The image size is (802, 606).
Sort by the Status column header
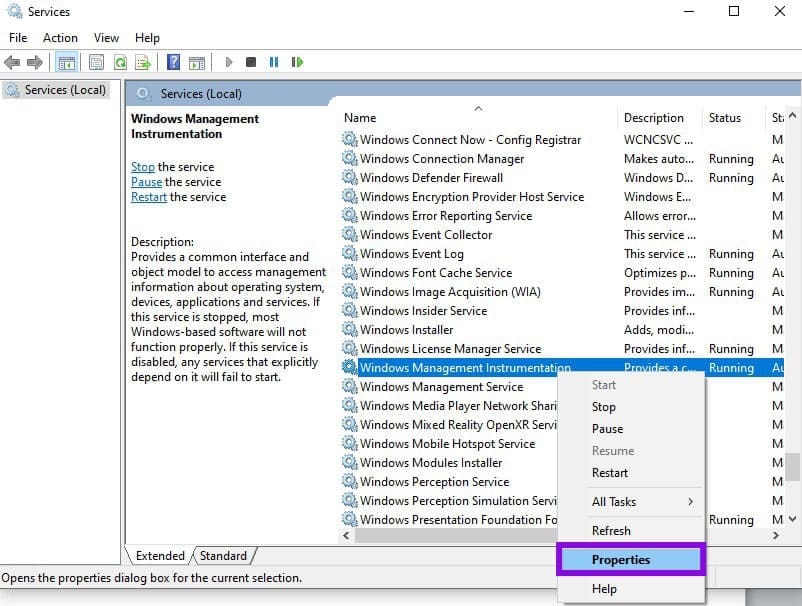(x=733, y=118)
